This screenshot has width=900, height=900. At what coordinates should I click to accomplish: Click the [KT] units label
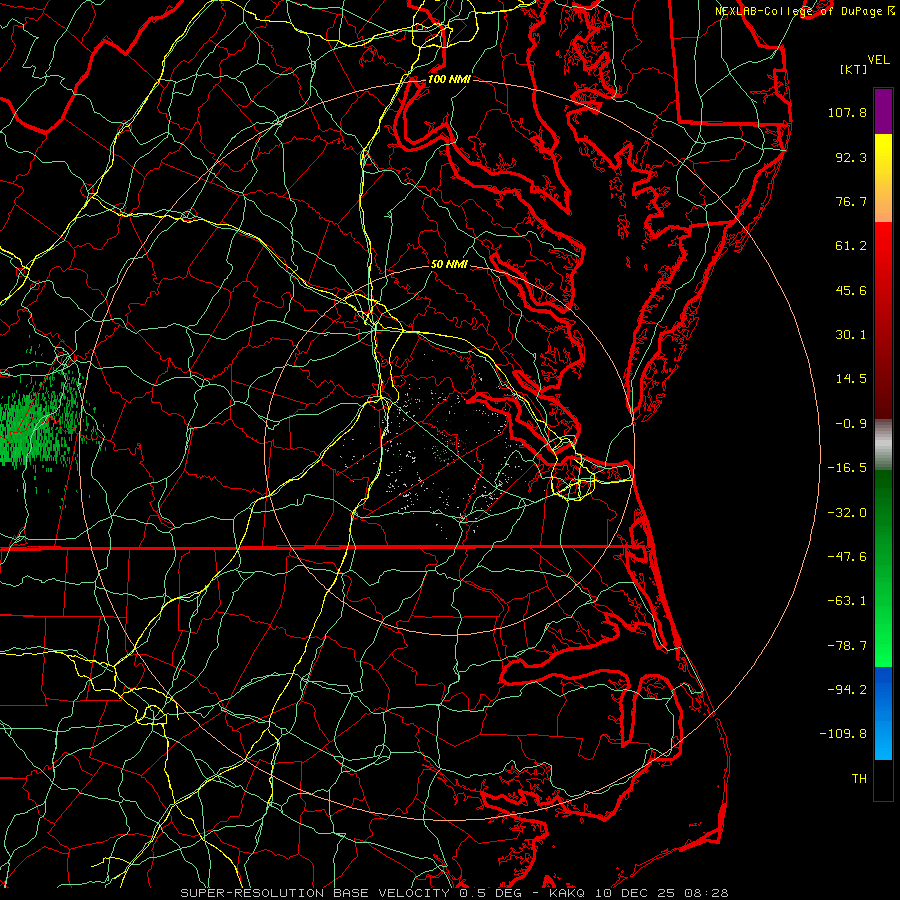coord(853,69)
